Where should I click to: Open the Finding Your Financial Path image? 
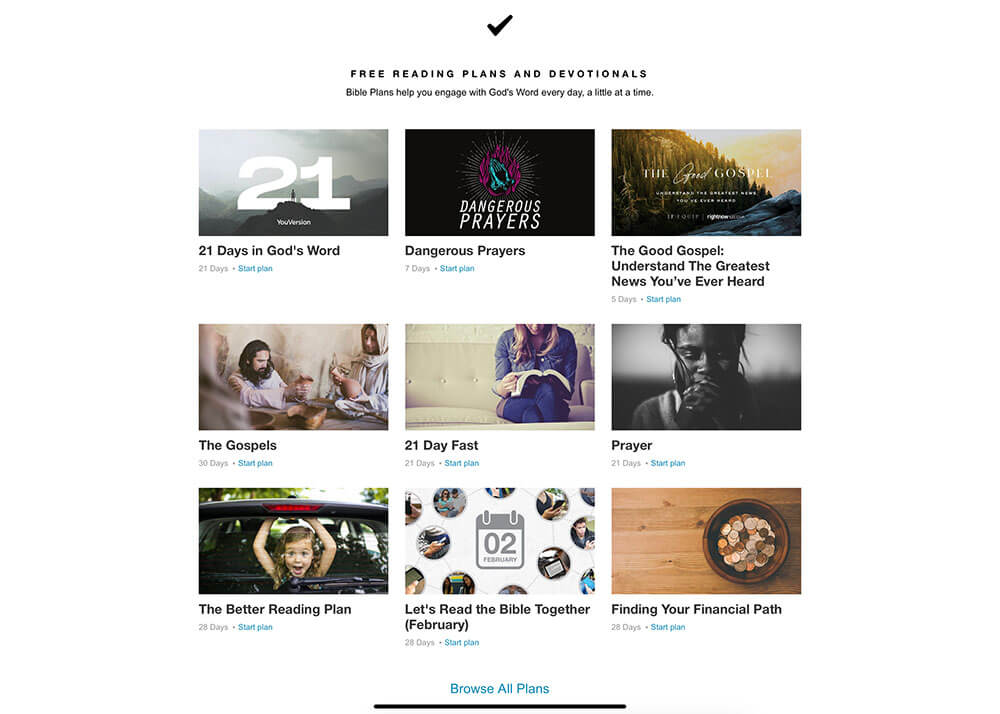coord(706,541)
